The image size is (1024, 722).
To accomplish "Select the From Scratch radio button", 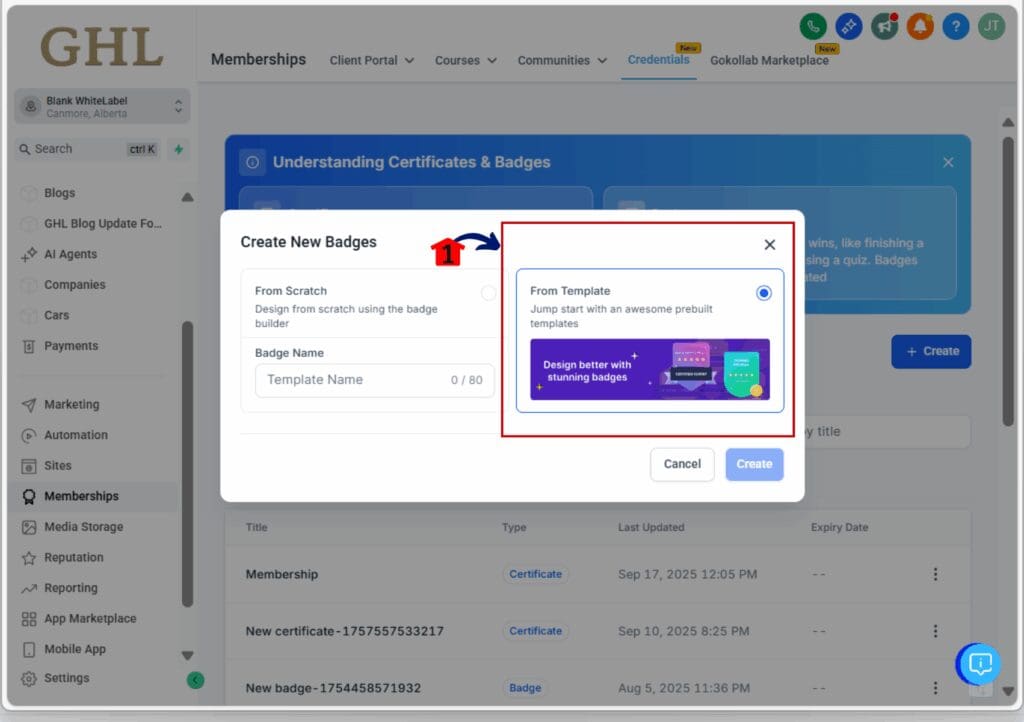I will coord(488,293).
